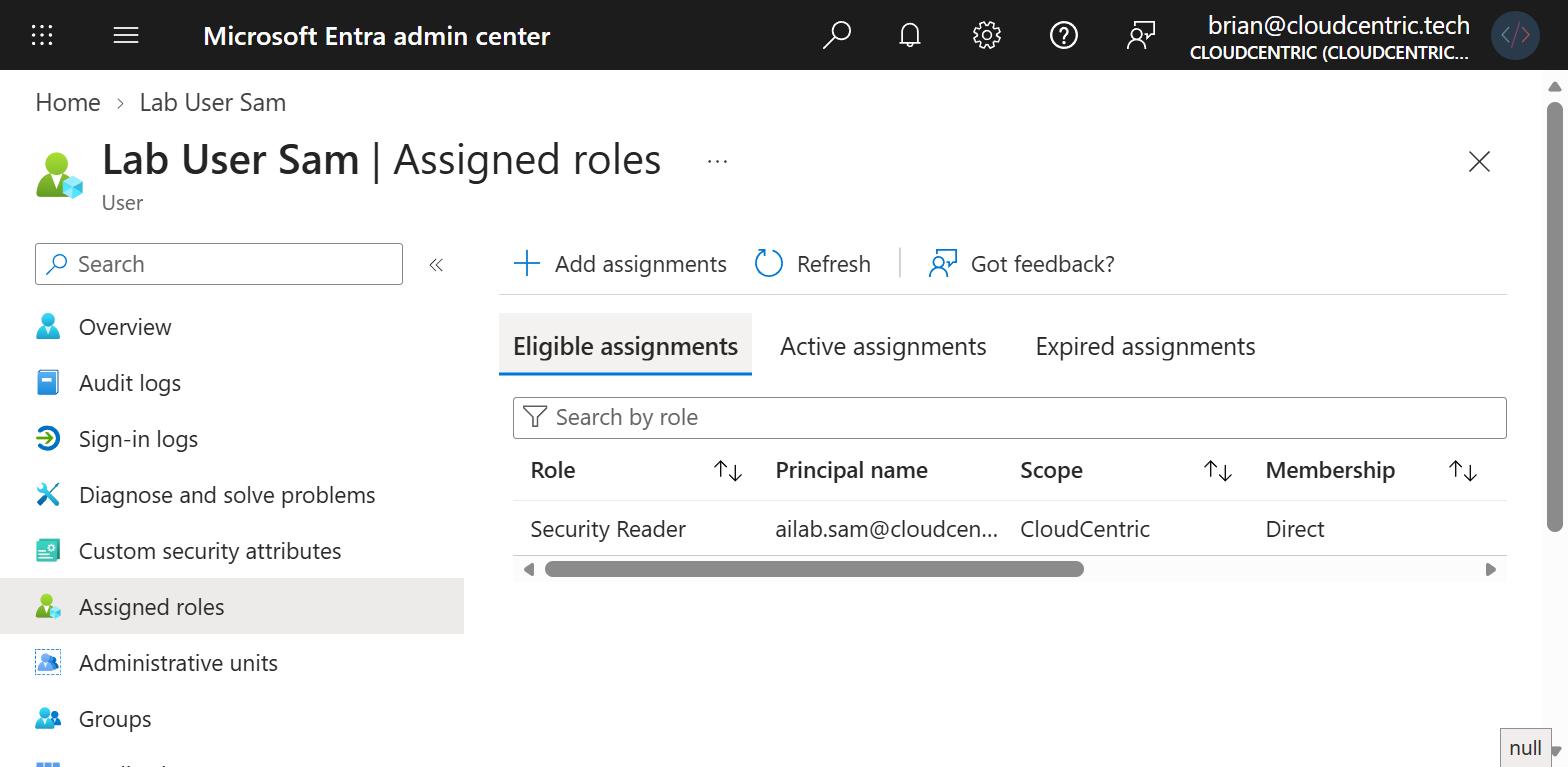Switch to Active assignments tab
1568x767 pixels.
883,346
